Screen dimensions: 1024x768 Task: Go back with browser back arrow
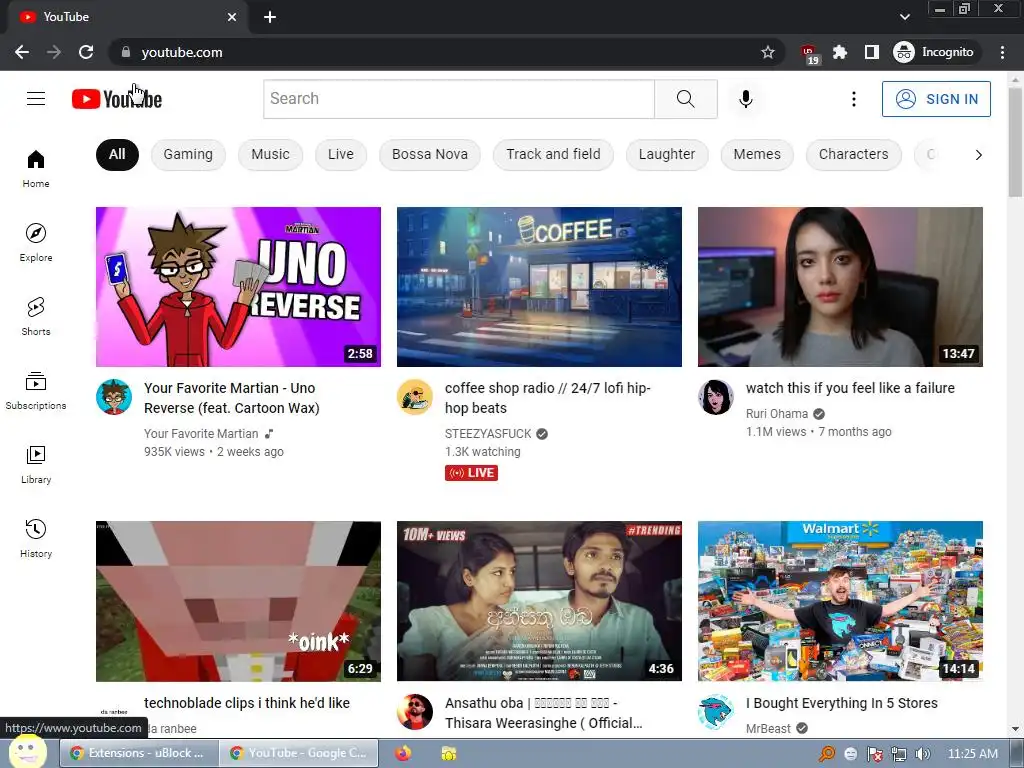tap(22, 52)
